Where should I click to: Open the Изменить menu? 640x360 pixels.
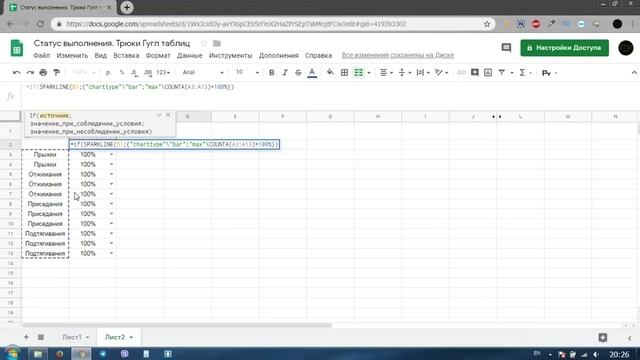[72, 56]
